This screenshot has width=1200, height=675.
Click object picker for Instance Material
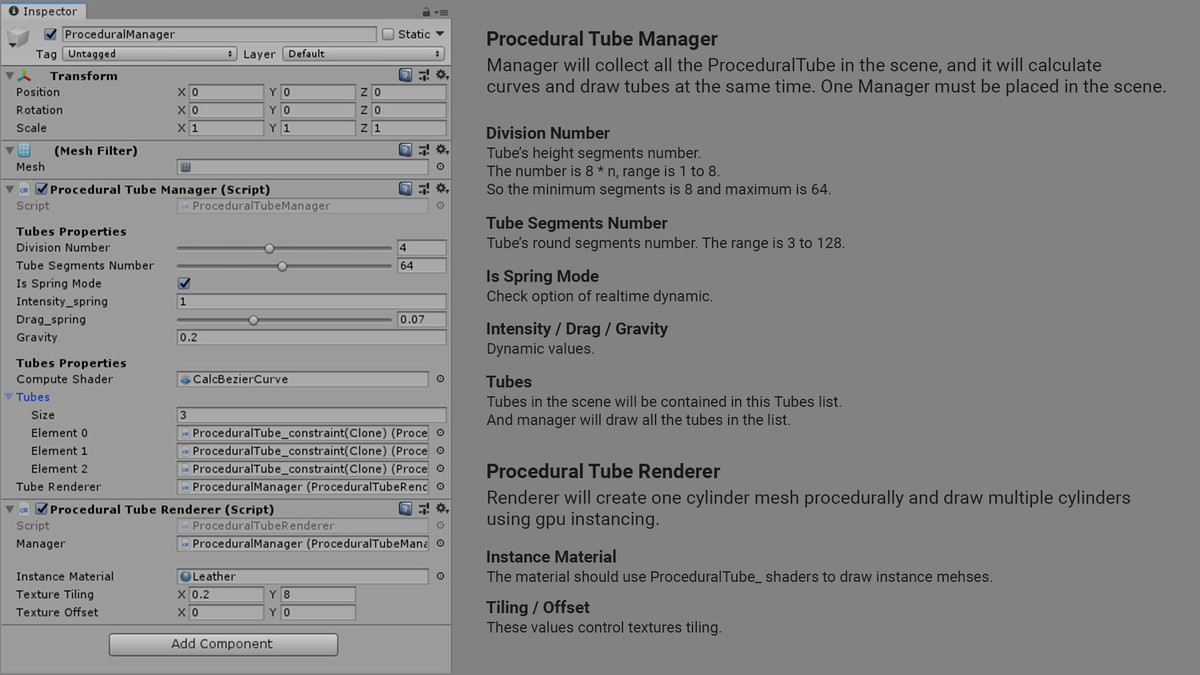point(440,576)
